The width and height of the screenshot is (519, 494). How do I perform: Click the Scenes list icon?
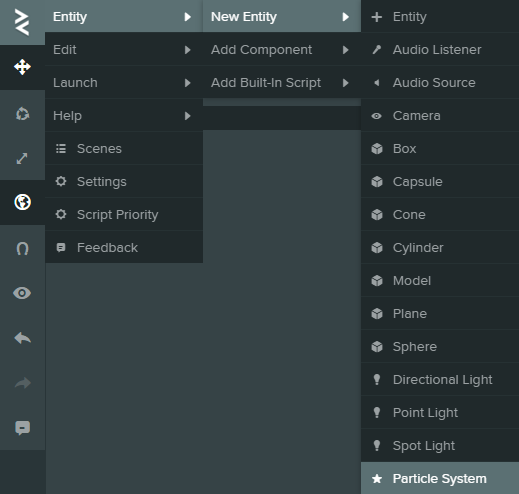(x=61, y=148)
